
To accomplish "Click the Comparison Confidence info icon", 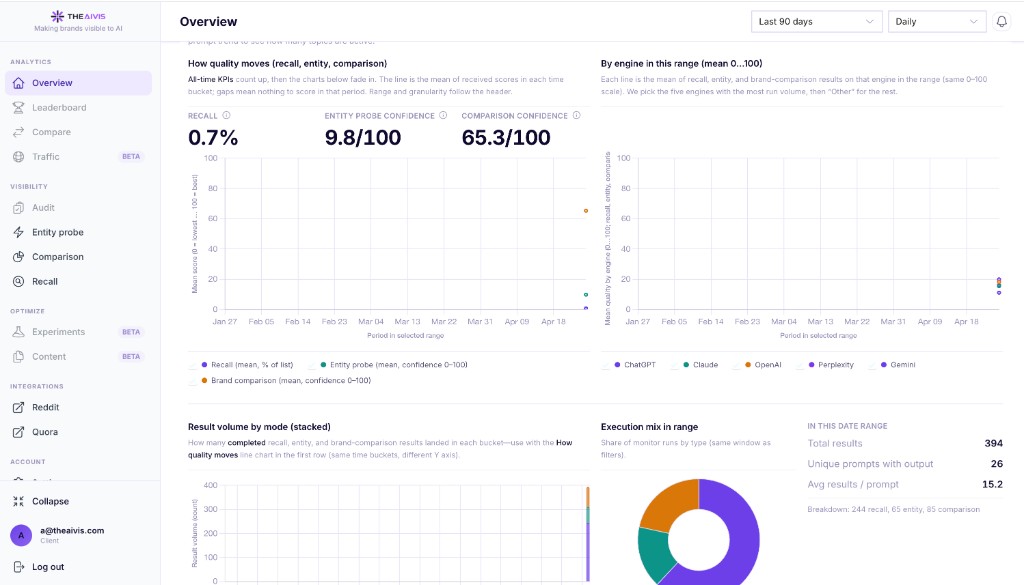I will [x=576, y=116].
